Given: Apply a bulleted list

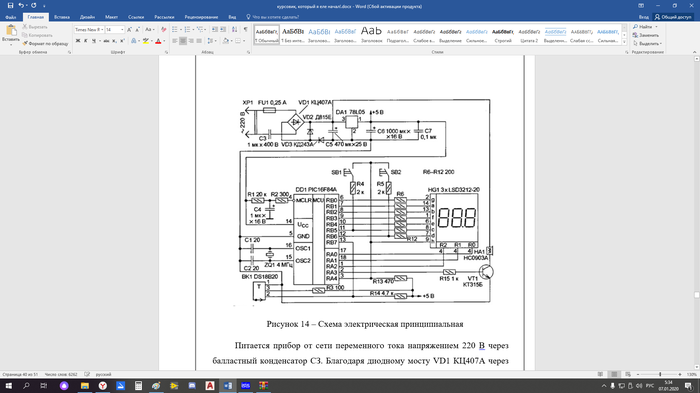Looking at the screenshot, I should (x=176, y=29).
